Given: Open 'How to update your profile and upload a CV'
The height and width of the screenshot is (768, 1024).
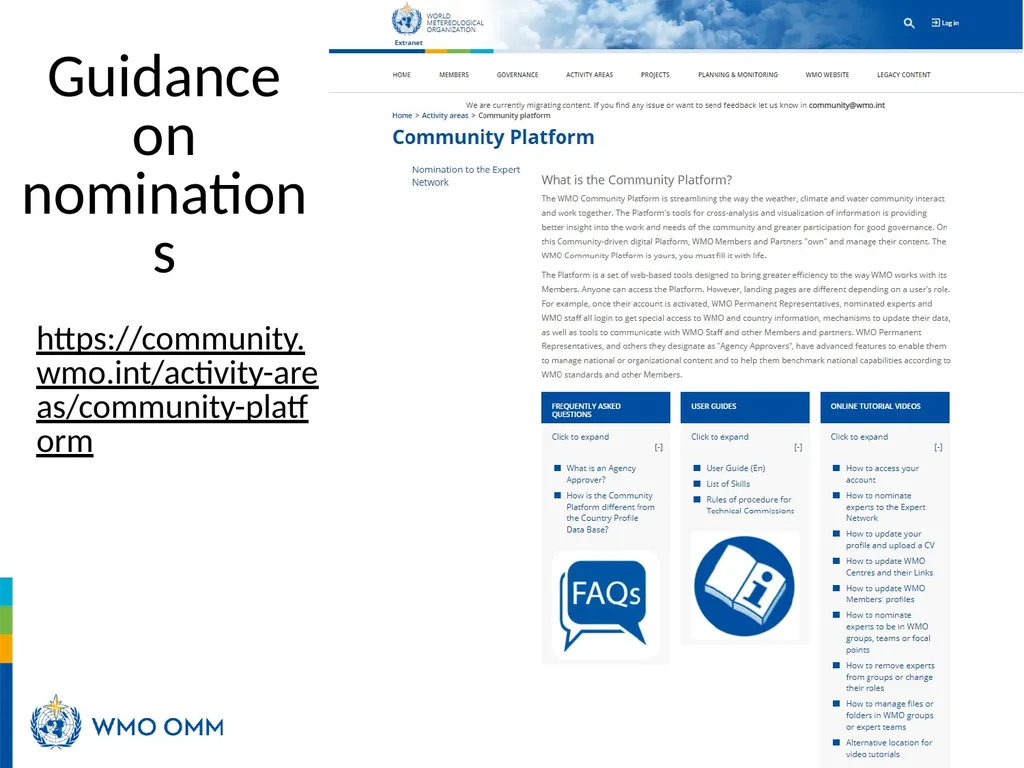Looking at the screenshot, I should tap(890, 539).
